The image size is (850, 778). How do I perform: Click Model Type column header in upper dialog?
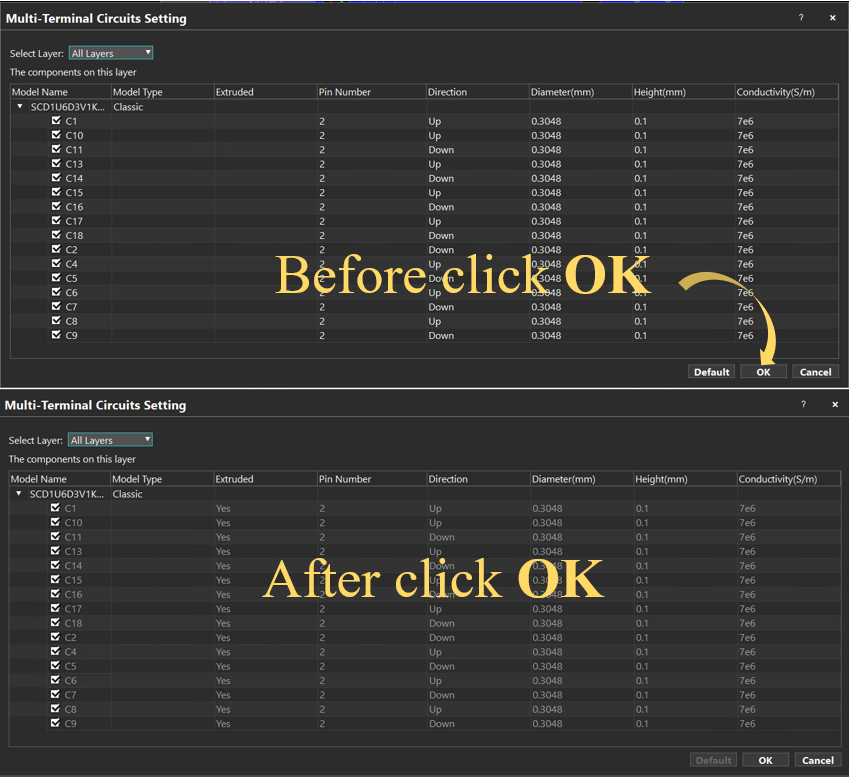point(163,92)
